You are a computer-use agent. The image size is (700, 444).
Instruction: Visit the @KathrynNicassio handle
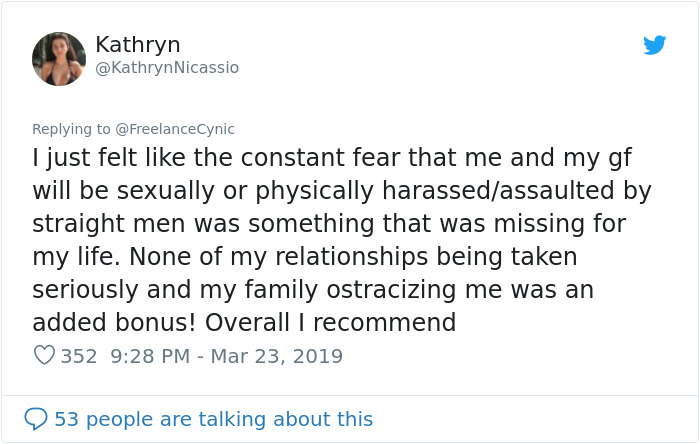(x=167, y=68)
